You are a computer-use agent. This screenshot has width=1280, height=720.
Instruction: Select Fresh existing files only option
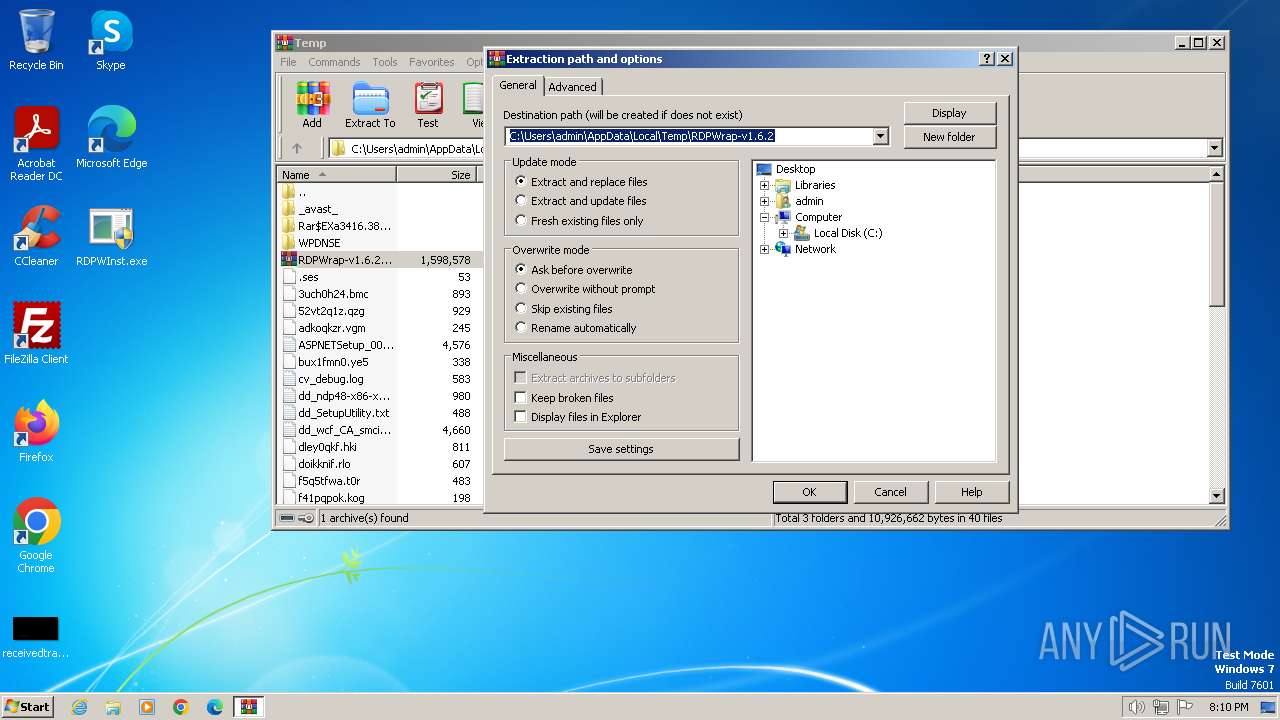click(579, 221)
